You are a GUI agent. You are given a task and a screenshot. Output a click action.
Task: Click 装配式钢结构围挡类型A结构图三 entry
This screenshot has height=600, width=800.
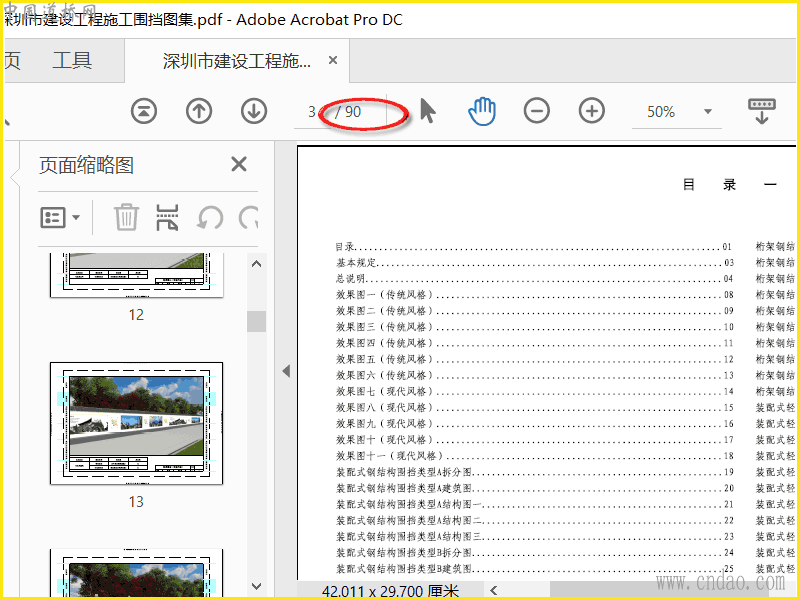point(534,537)
